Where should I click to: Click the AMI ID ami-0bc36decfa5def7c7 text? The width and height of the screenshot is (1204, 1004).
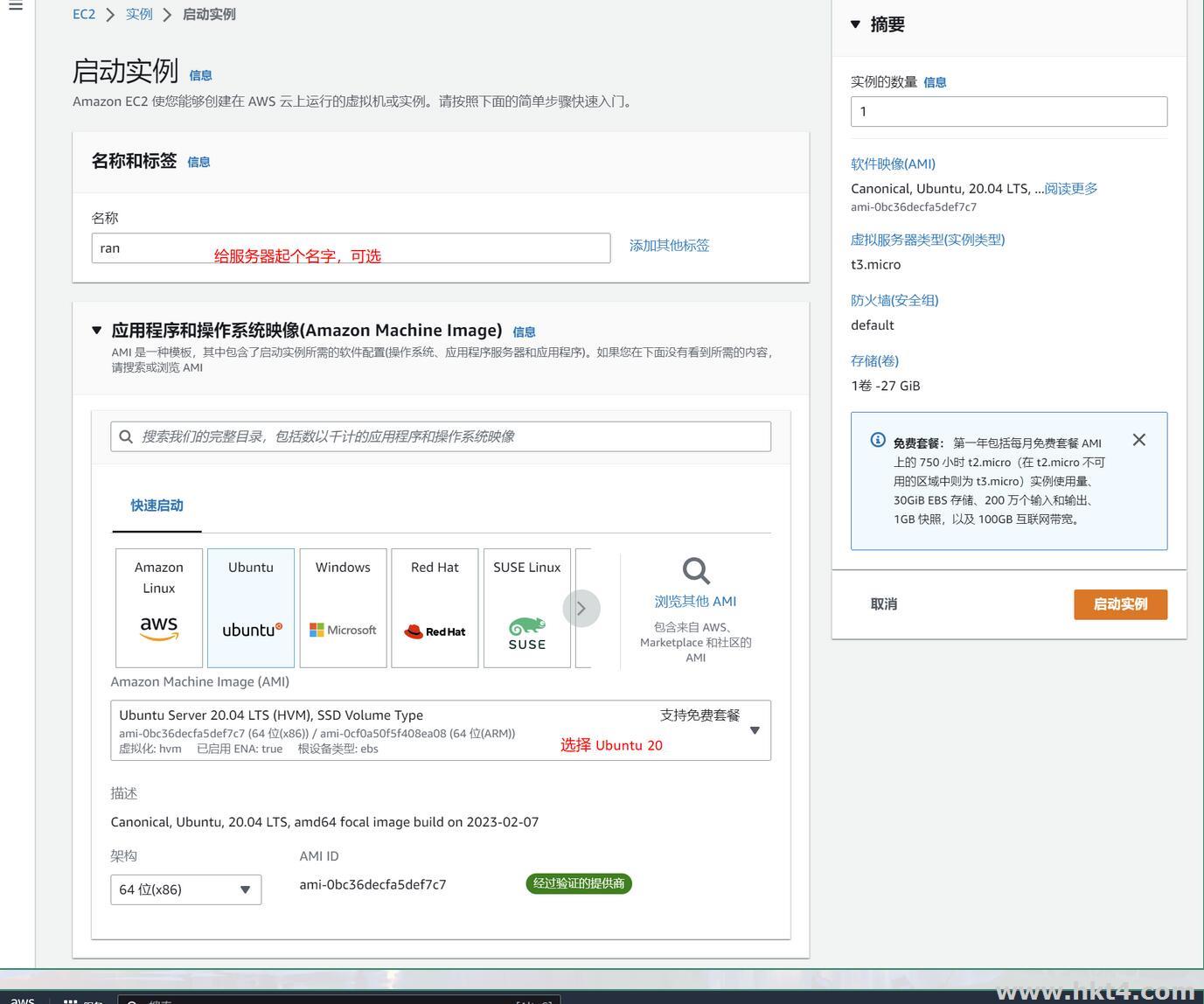pyautogui.click(x=372, y=885)
